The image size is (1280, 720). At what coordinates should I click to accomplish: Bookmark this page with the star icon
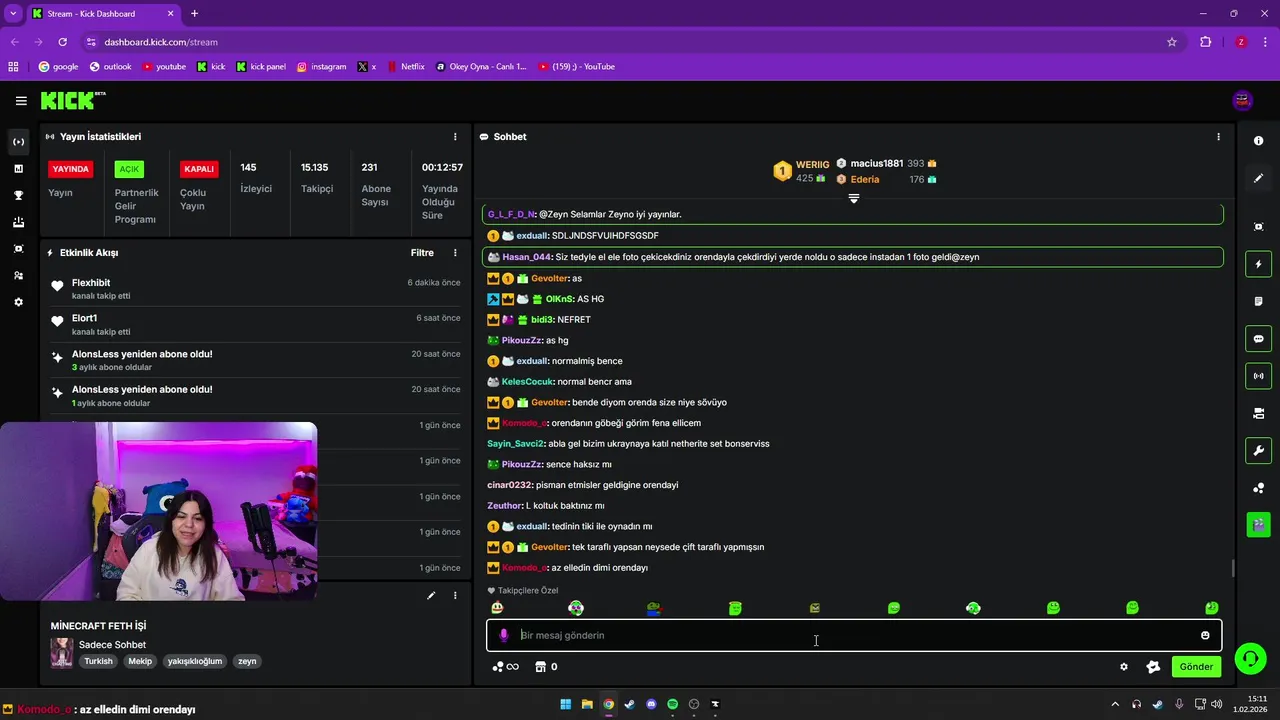point(1172,42)
